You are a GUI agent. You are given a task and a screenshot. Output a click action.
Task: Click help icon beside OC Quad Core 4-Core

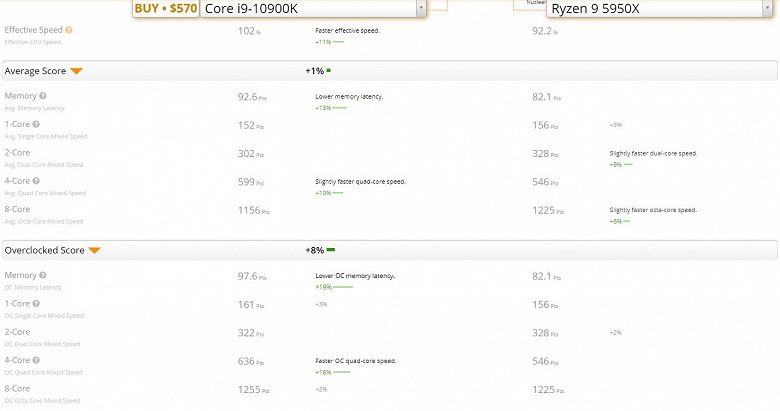36,360
